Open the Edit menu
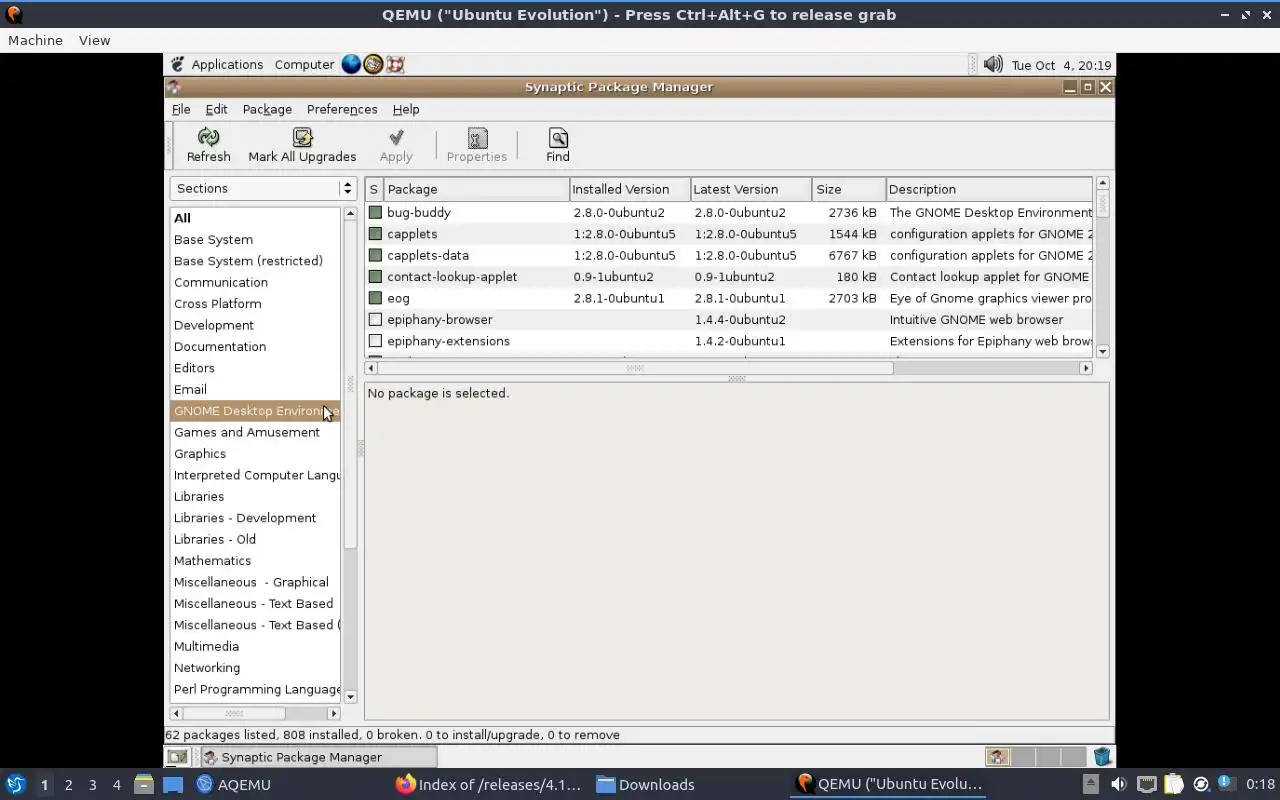The image size is (1280, 800). (x=216, y=109)
